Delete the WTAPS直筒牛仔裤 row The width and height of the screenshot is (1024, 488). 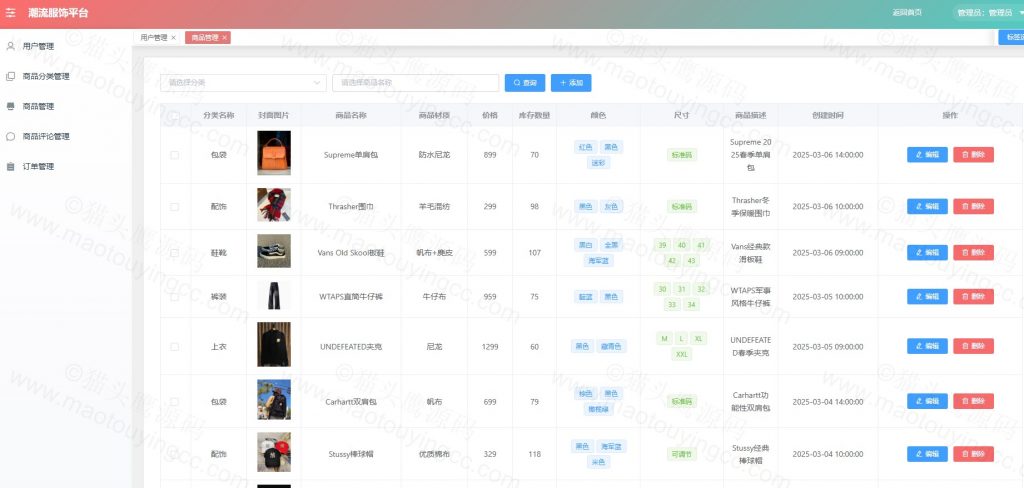point(974,297)
